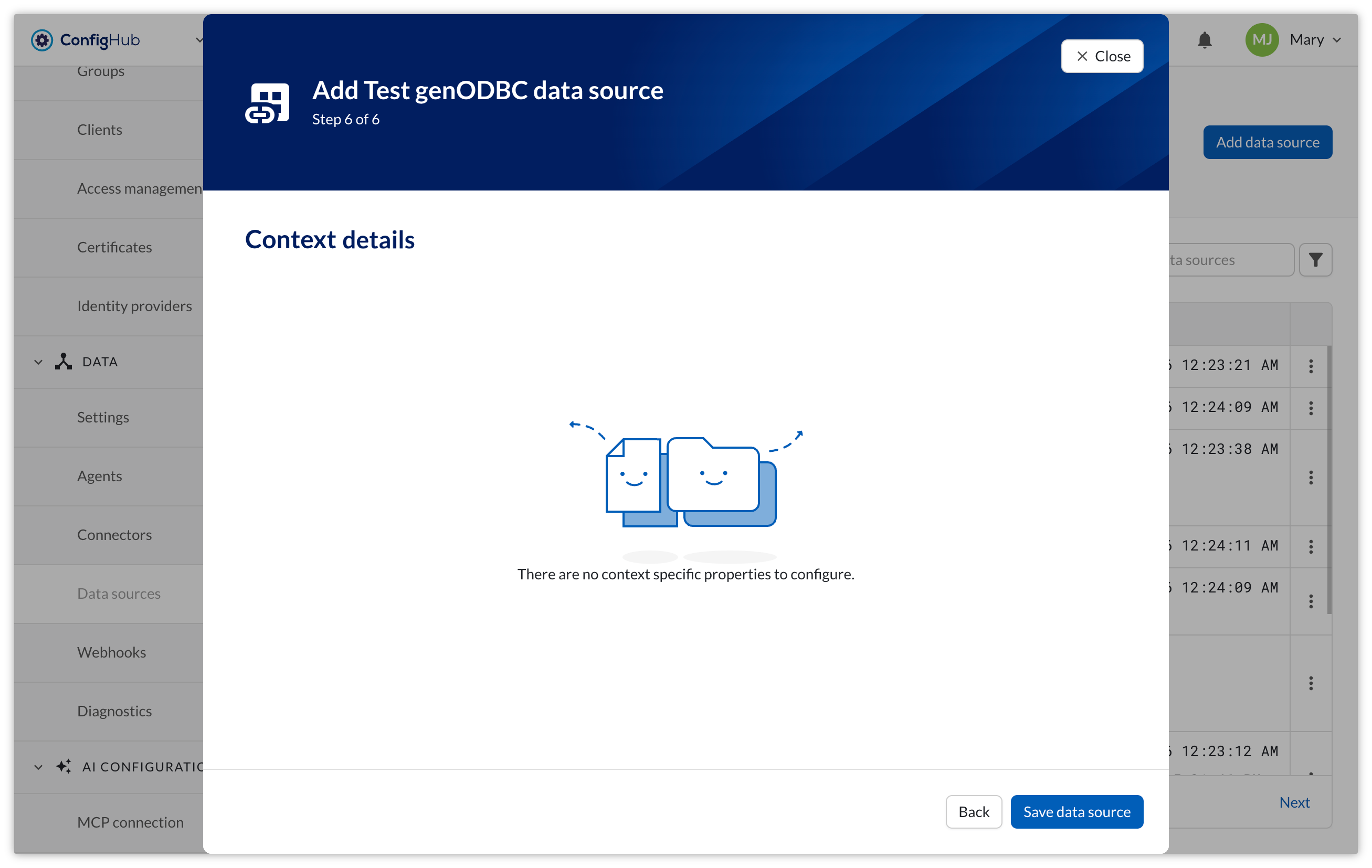Open the filter funnel for data sources

(x=1315, y=260)
